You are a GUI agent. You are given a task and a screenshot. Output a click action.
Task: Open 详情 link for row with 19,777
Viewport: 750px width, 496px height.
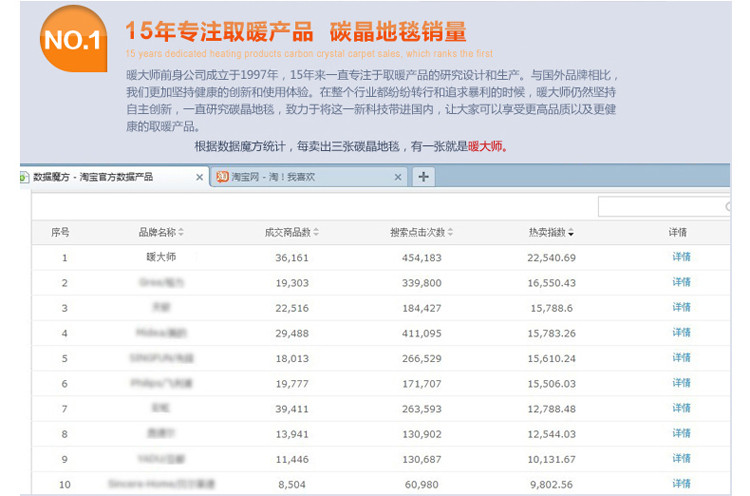[681, 383]
